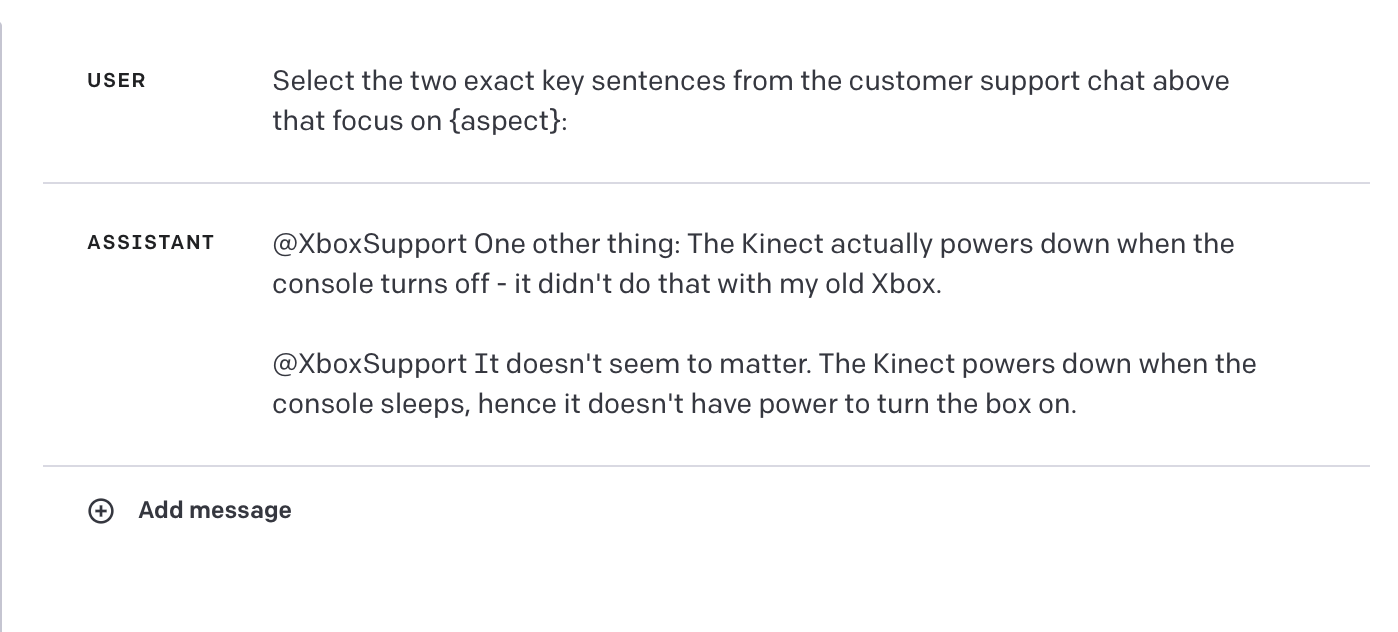Image resolution: width=1398 pixels, height=632 pixels.
Task: Click the phrase "It doesn't seem to matter."
Action: click(x=640, y=364)
